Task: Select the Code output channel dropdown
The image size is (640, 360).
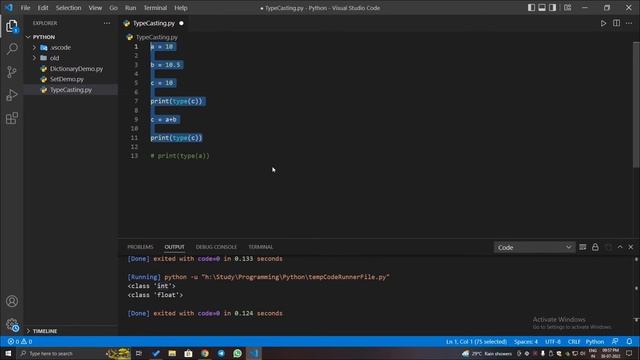Action: click(534, 247)
